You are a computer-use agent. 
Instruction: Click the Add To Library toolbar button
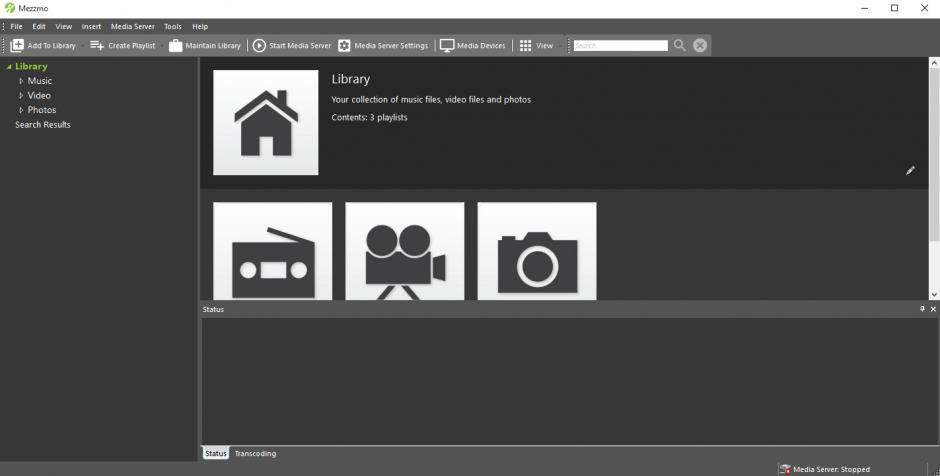pyautogui.click(x=43, y=46)
